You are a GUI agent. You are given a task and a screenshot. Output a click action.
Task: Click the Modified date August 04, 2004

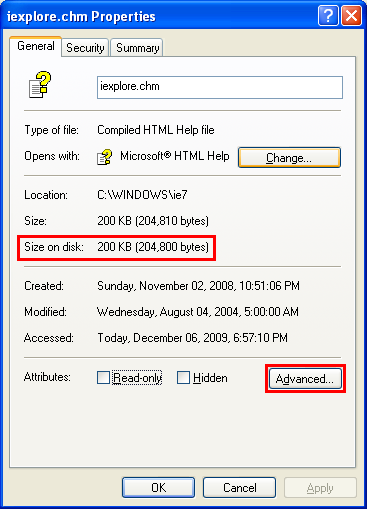[198, 312]
